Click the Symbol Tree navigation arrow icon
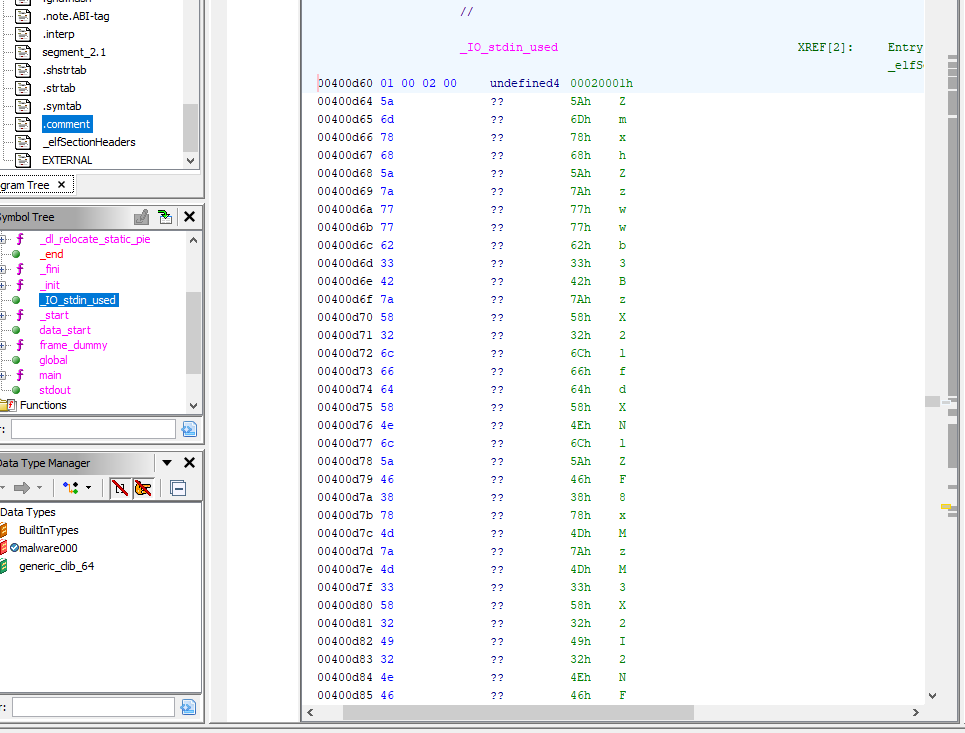Screen dimensions: 965x733 click(165, 217)
